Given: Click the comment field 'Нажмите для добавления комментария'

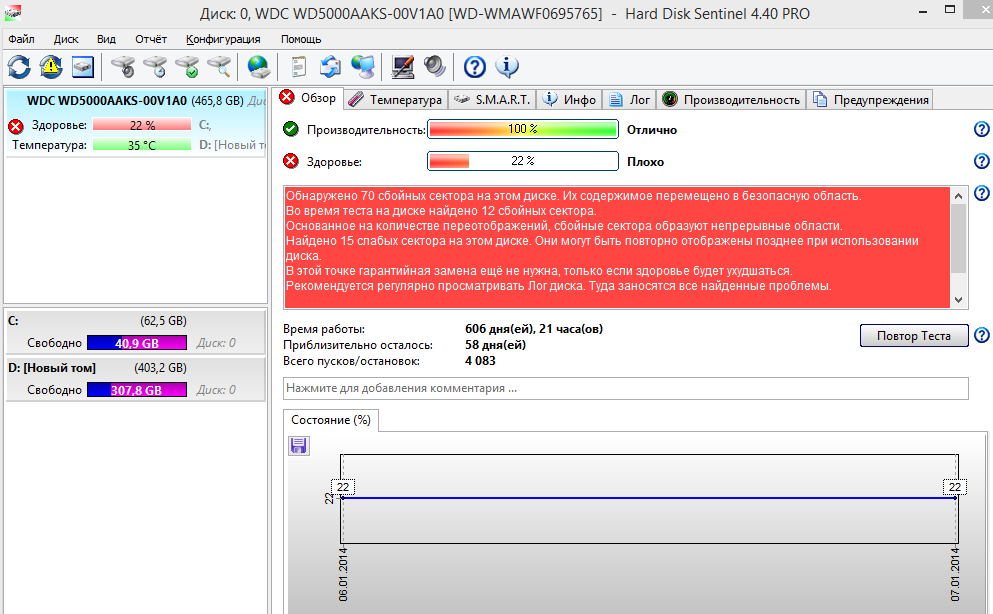Looking at the screenshot, I should click(x=626, y=389).
